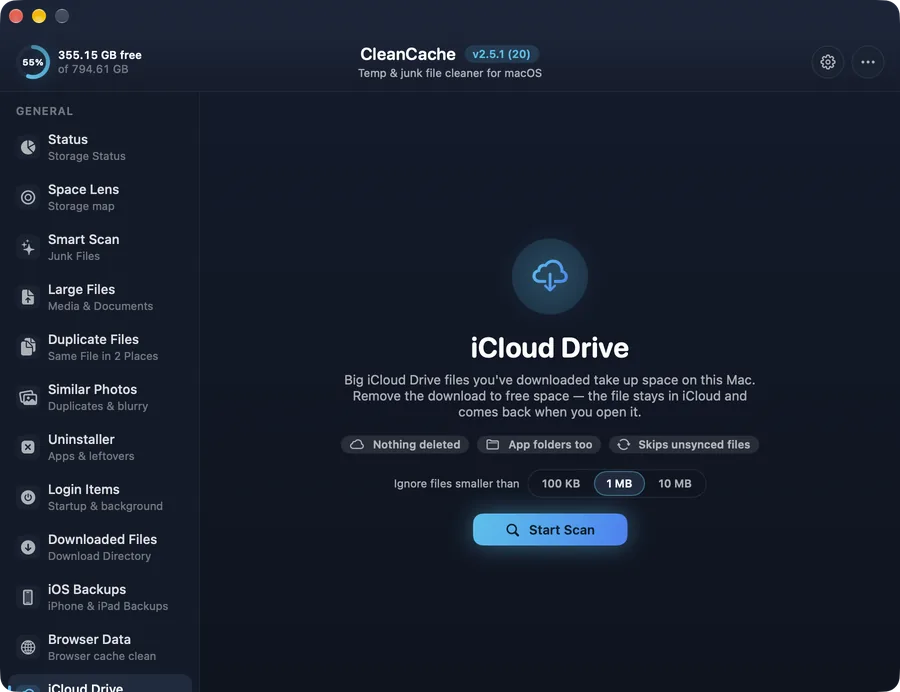900x692 pixels.
Task: Open the Uninstaller section
Action: pyautogui.click(x=100, y=447)
